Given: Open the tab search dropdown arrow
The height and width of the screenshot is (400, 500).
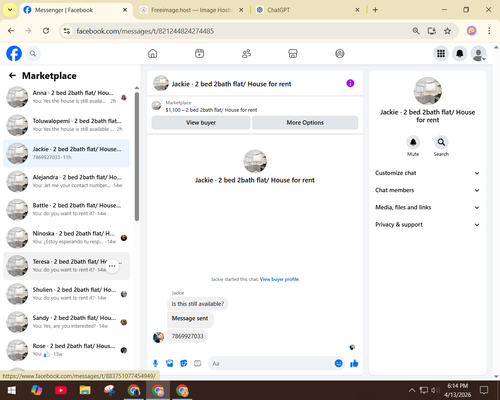Looking at the screenshot, I should [10, 10].
